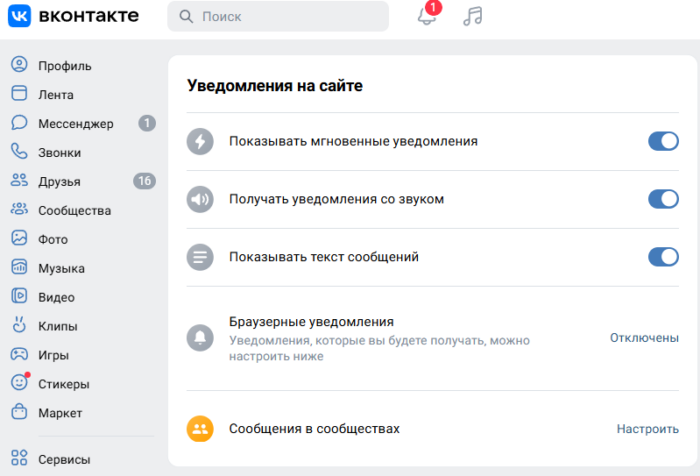Click the Мессенджер unread counter badge
Image resolution: width=700 pixels, height=476 pixels.
point(147,123)
